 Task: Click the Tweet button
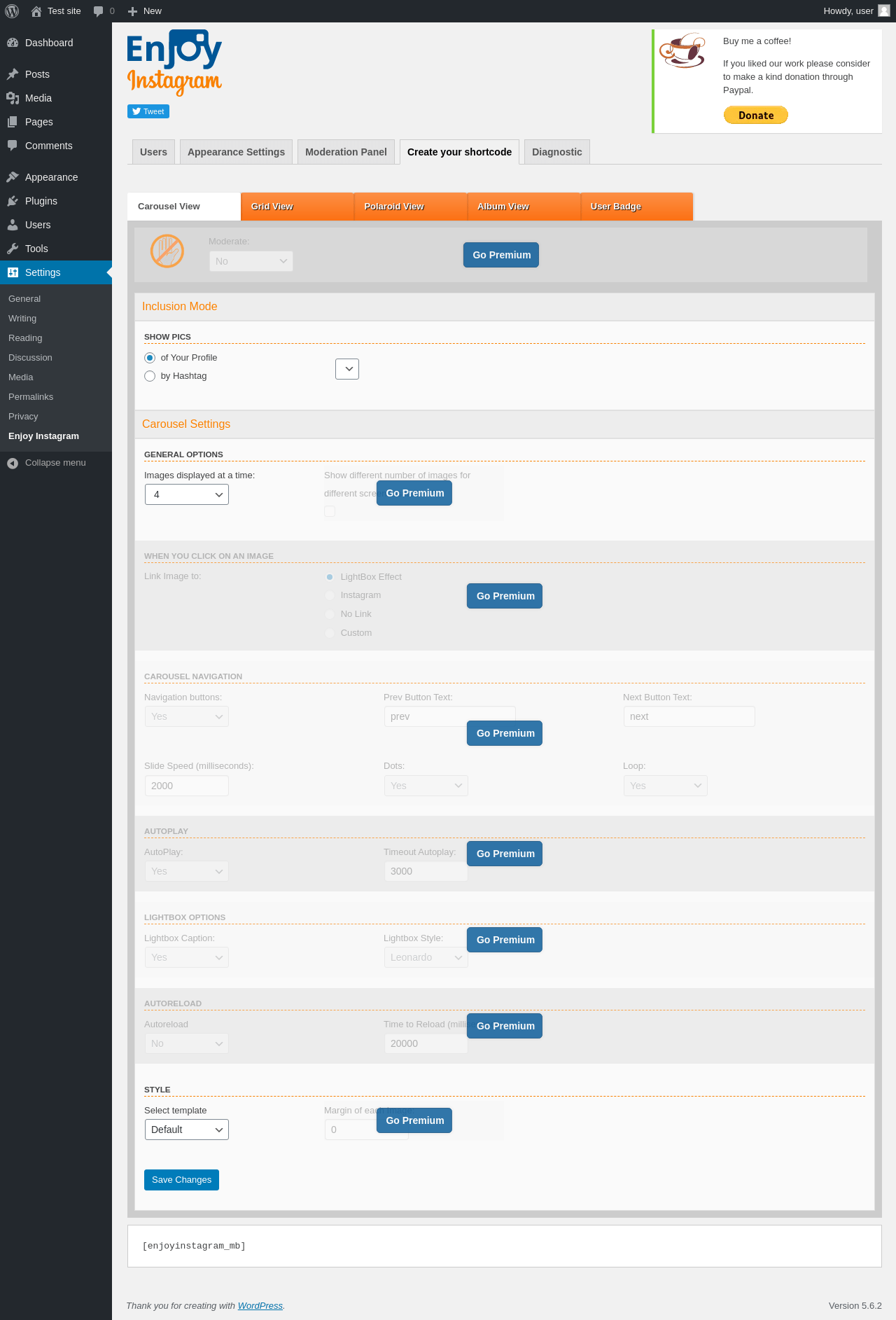[x=148, y=111]
